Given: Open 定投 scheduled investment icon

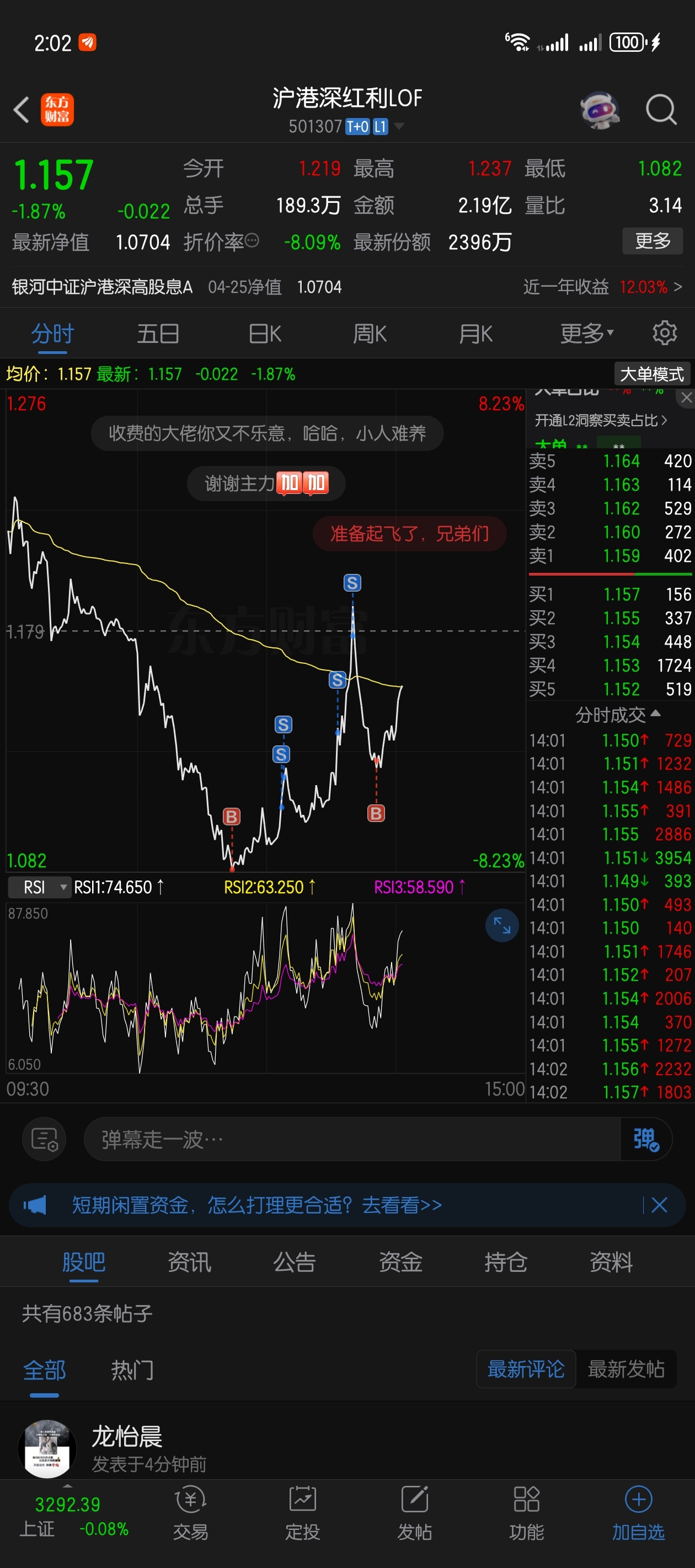Looking at the screenshot, I should tap(303, 1513).
